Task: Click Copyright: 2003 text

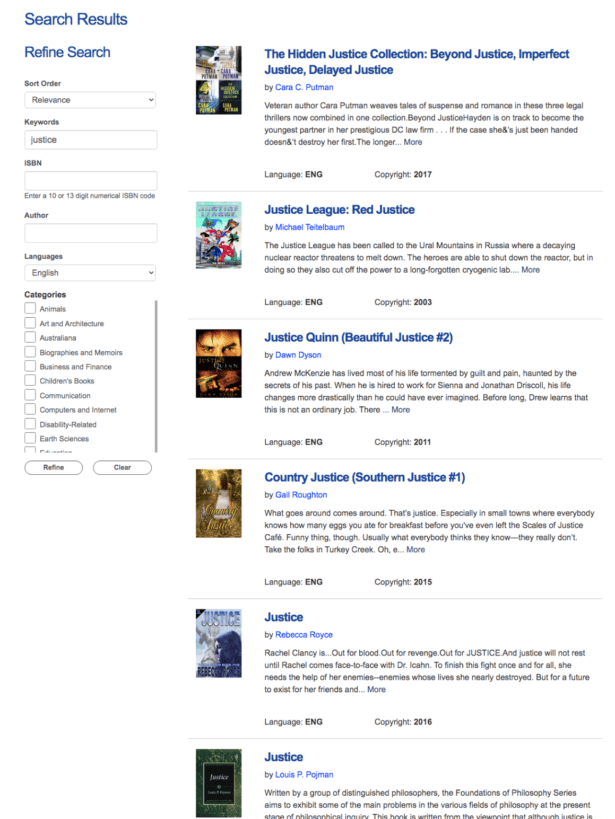Action: tap(403, 302)
